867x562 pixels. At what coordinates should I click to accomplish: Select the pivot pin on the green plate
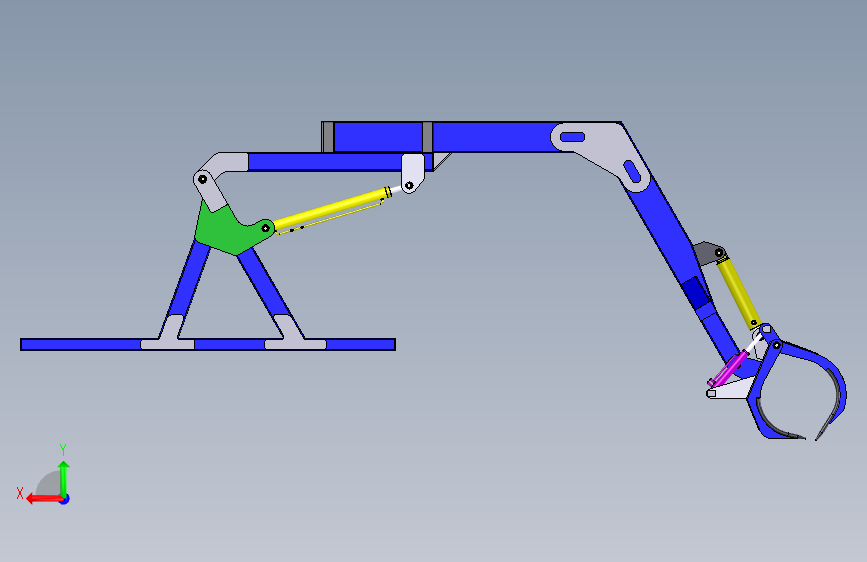coord(265,228)
